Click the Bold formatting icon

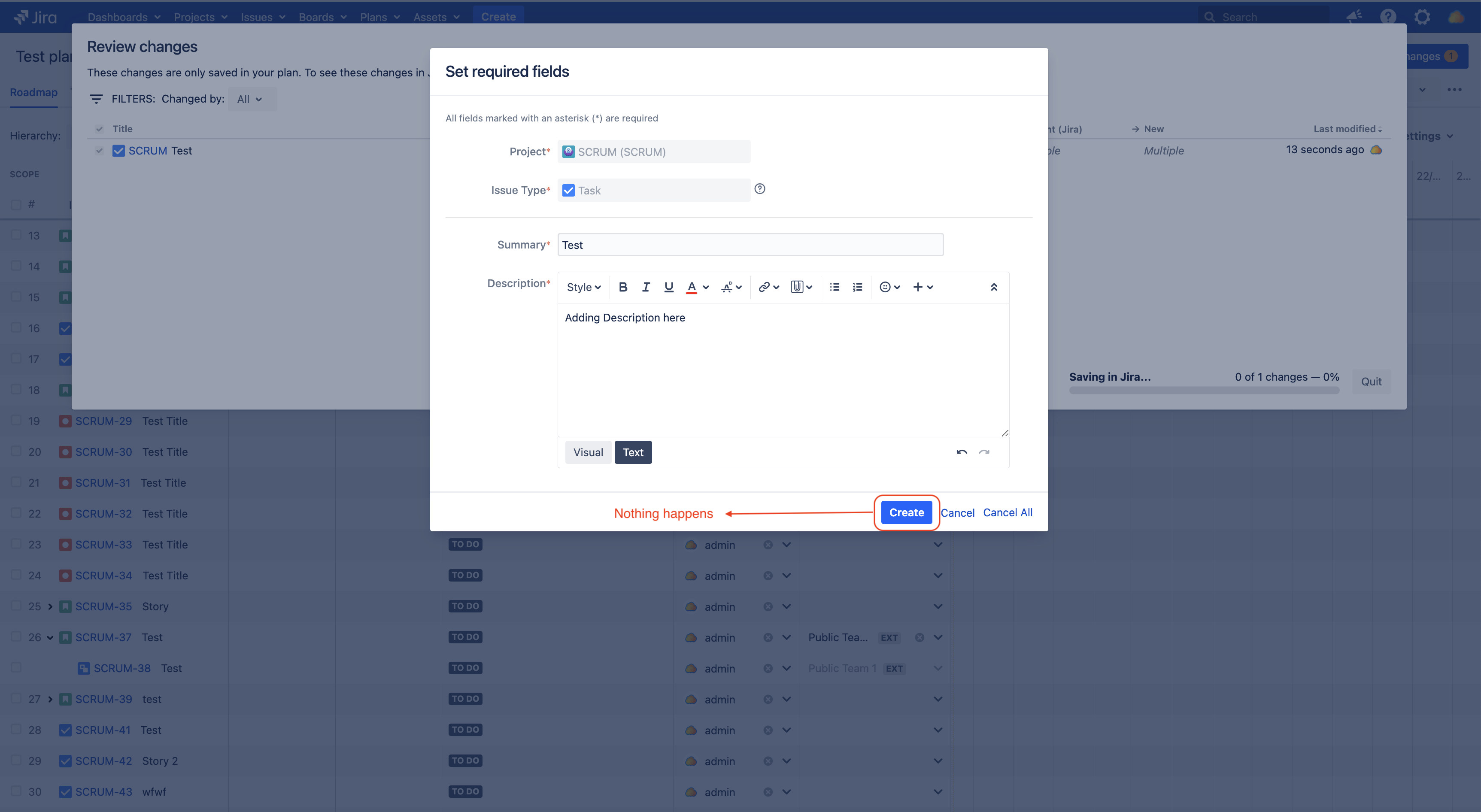coord(622,287)
